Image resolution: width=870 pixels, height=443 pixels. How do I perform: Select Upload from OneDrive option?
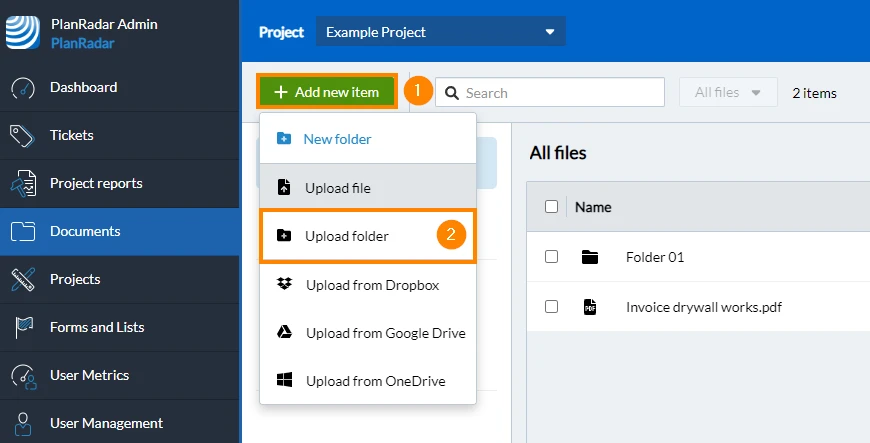(x=368, y=381)
